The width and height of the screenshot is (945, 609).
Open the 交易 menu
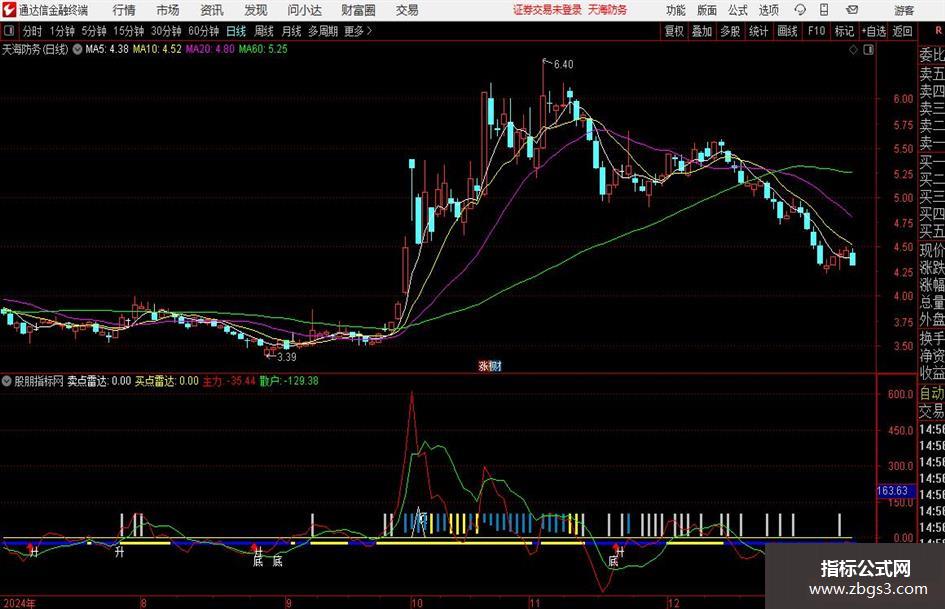pyautogui.click(x=407, y=10)
